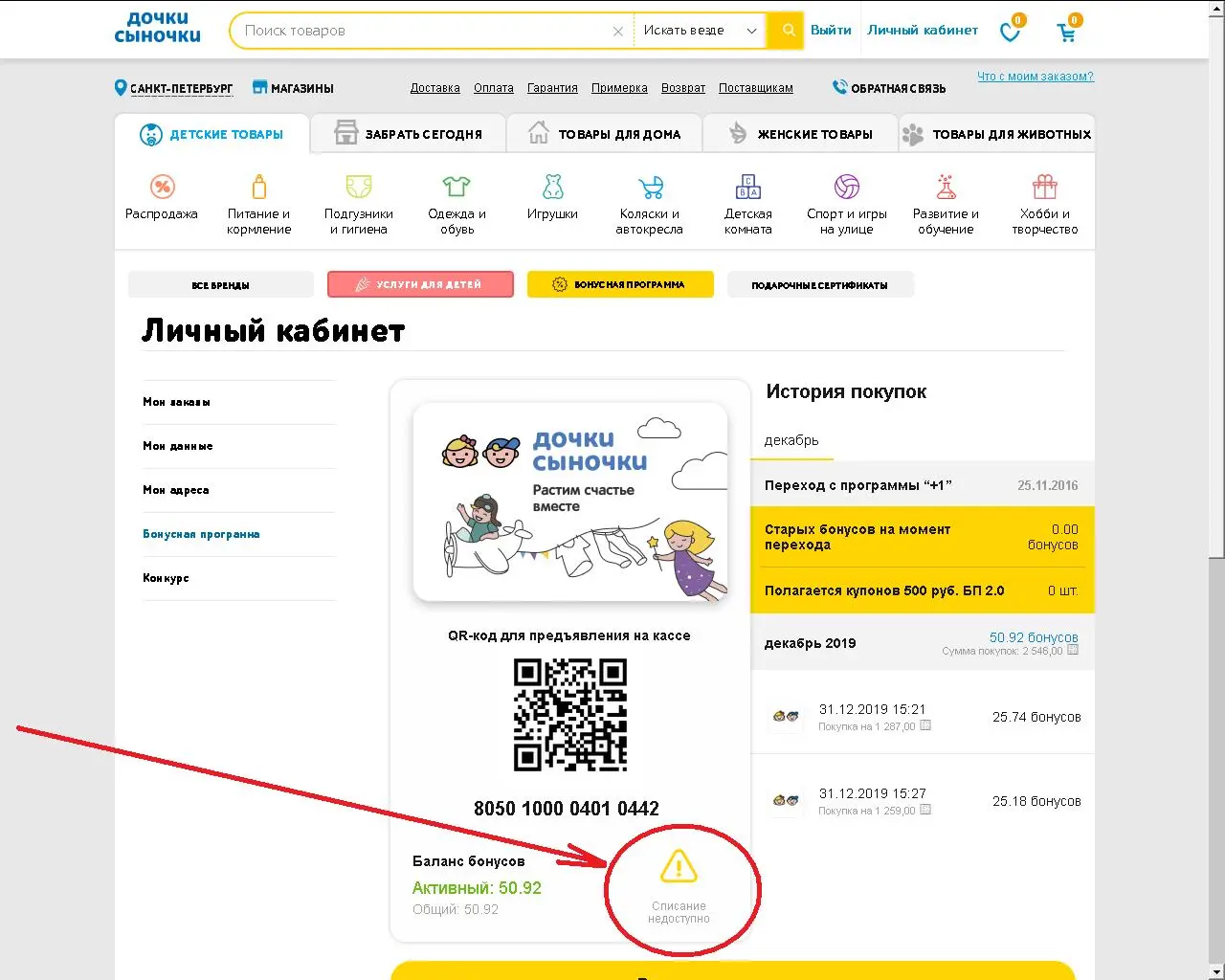This screenshot has width=1225, height=980.
Task: Expand the Искать везде search scope dropdown
Action: pyautogui.click(x=701, y=31)
